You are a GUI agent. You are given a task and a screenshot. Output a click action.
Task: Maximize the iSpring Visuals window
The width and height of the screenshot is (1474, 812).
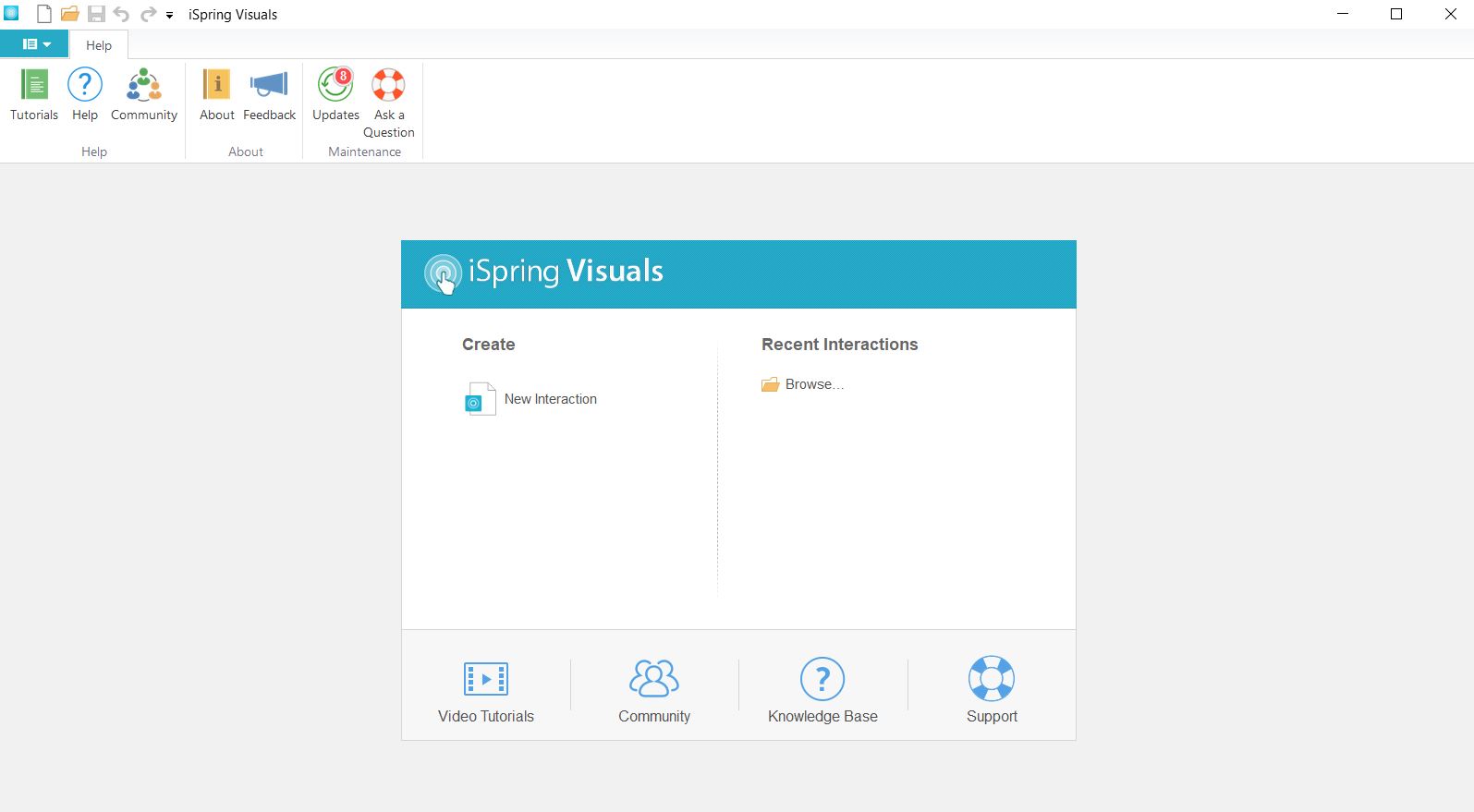pos(1396,14)
